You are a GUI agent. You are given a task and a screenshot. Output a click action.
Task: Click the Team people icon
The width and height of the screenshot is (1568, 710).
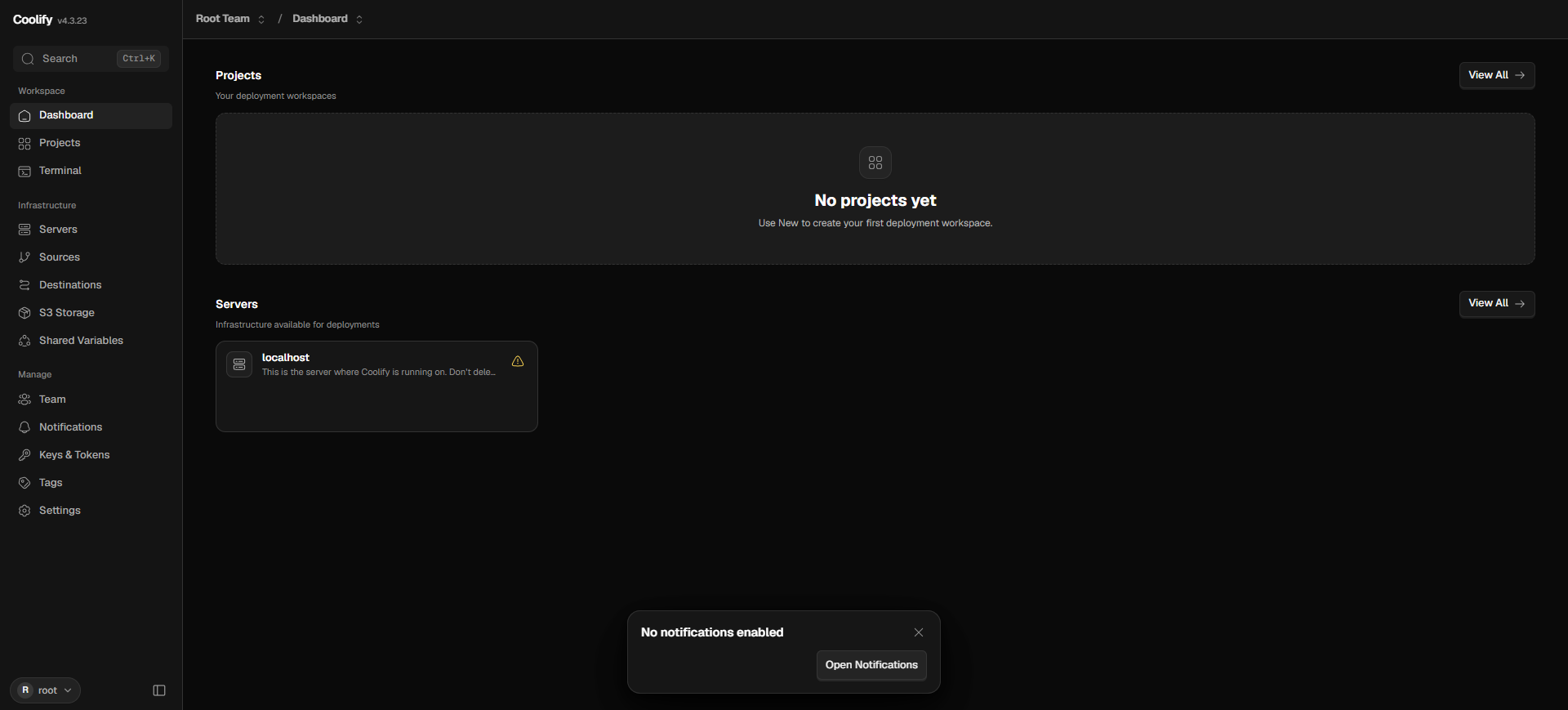24,400
